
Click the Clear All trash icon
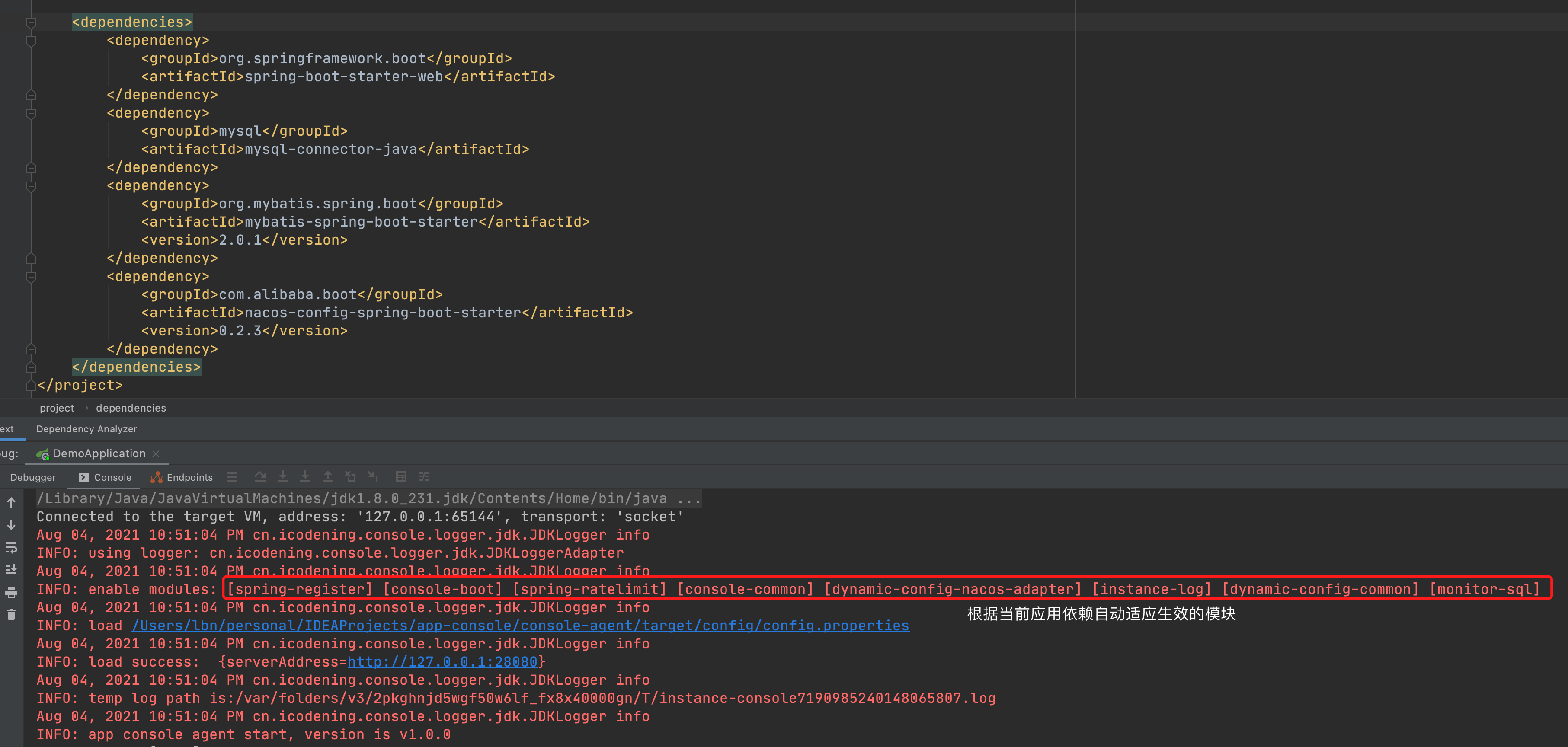[x=11, y=614]
